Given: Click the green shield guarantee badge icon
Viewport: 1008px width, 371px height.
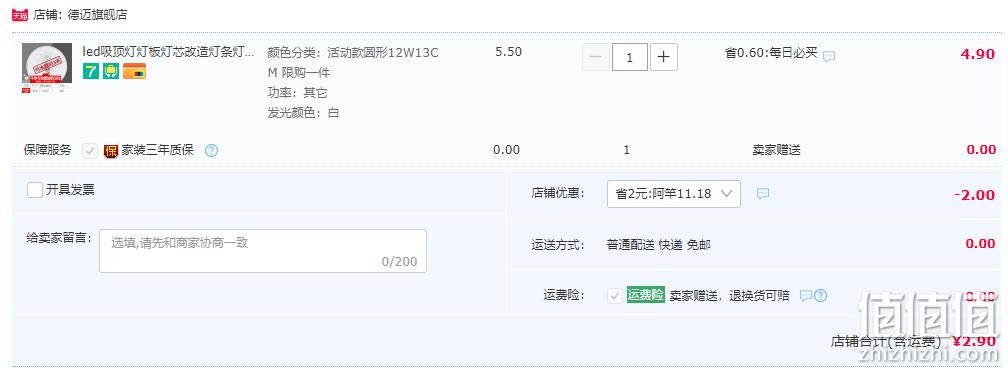Looking at the screenshot, I should [x=111, y=71].
